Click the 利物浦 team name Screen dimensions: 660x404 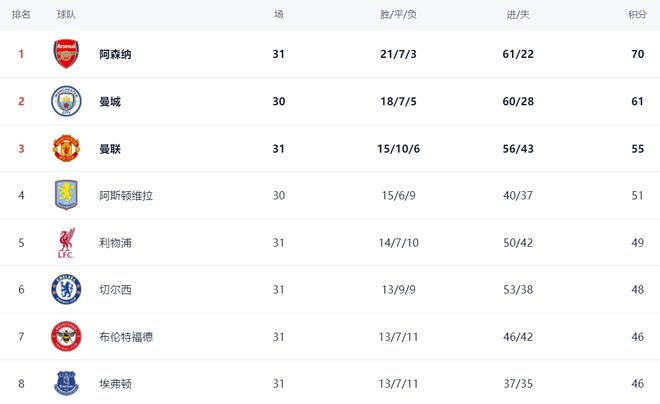tap(115, 243)
